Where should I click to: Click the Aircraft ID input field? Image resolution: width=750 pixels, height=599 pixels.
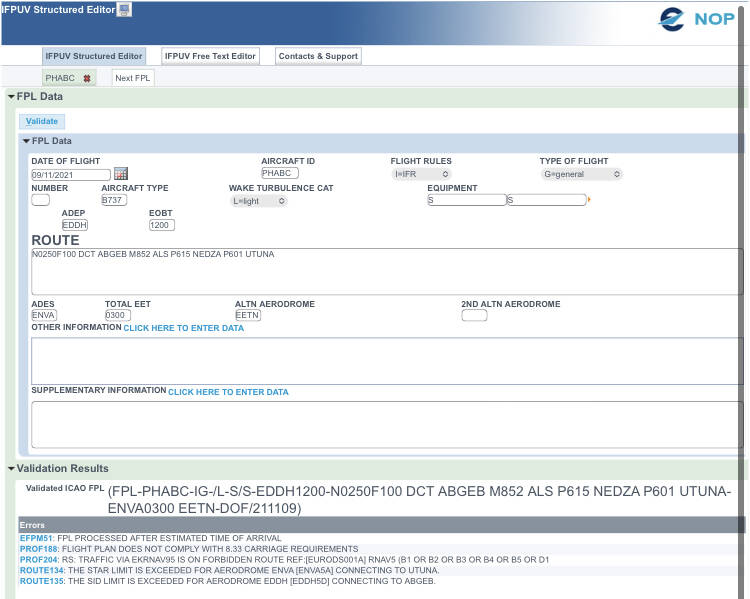[279, 174]
